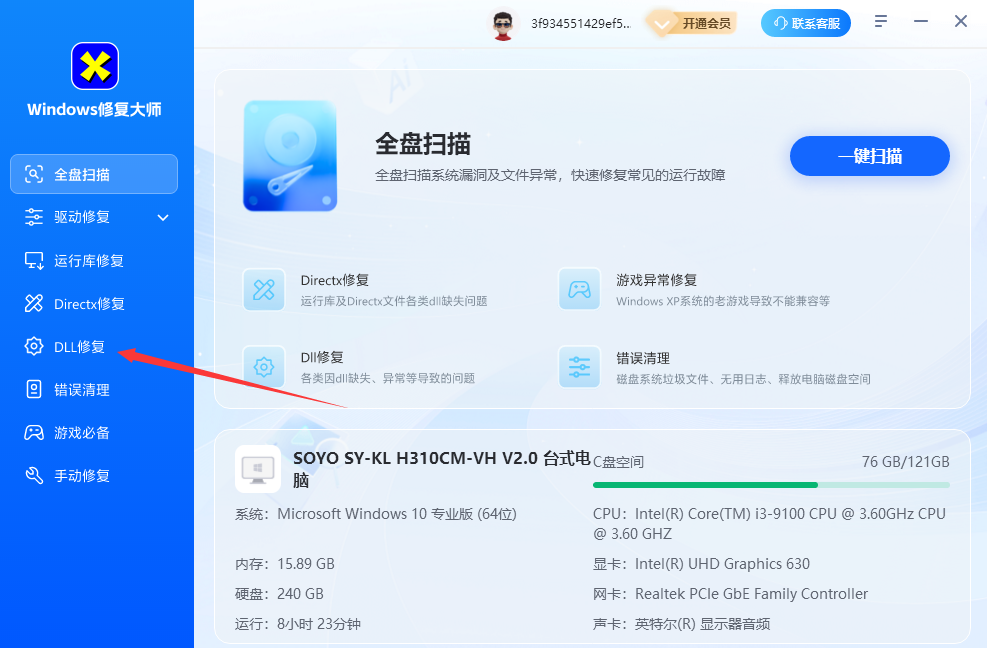Click the 76 GB/121GB disk value
The height and width of the screenshot is (648, 987).
pyautogui.click(x=905, y=462)
